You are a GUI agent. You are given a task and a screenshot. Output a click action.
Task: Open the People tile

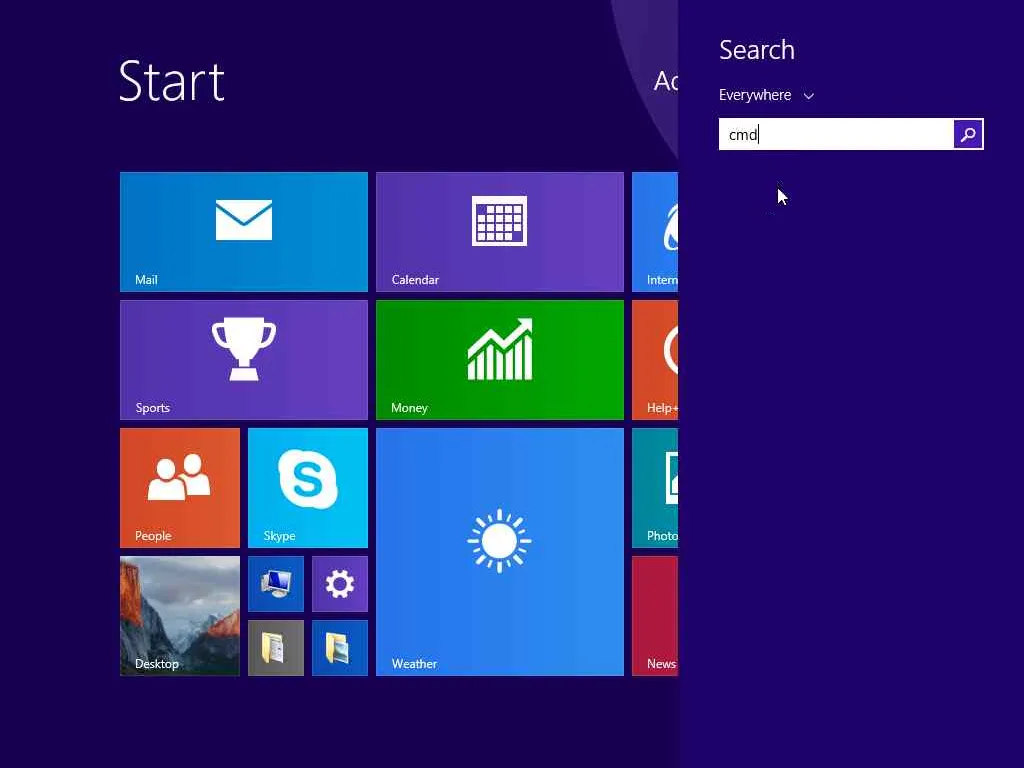tap(180, 488)
